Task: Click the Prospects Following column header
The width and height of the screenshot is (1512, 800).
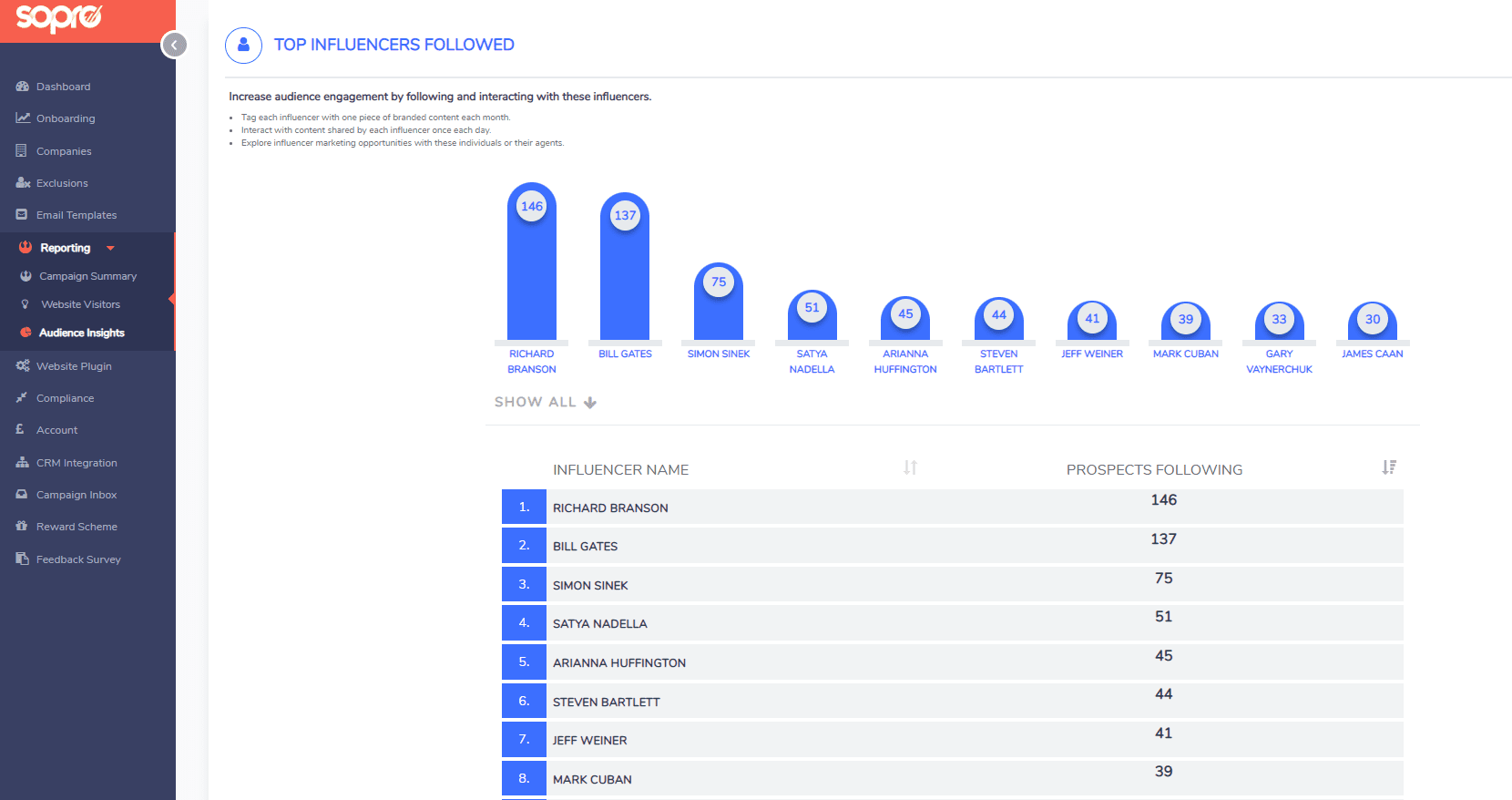Action: (x=1154, y=469)
